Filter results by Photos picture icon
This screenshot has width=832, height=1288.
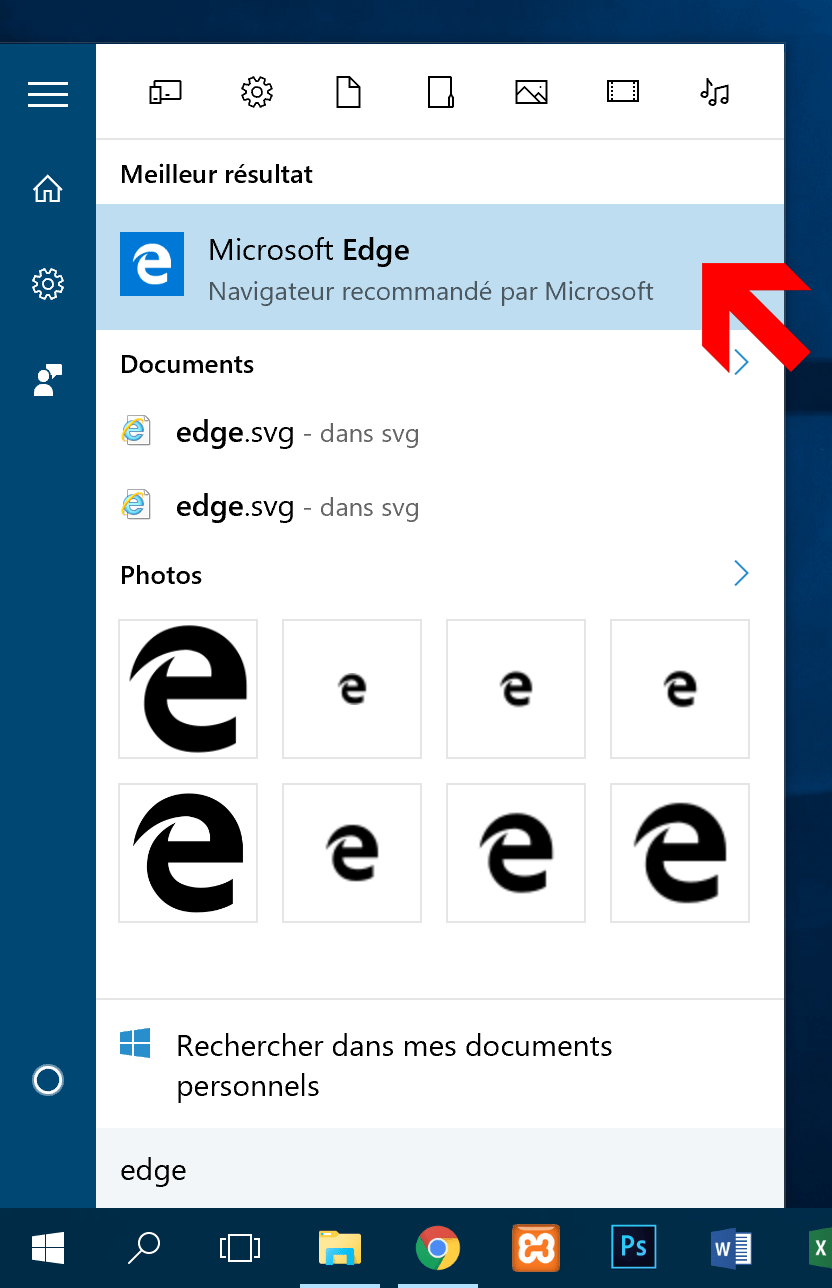[531, 93]
